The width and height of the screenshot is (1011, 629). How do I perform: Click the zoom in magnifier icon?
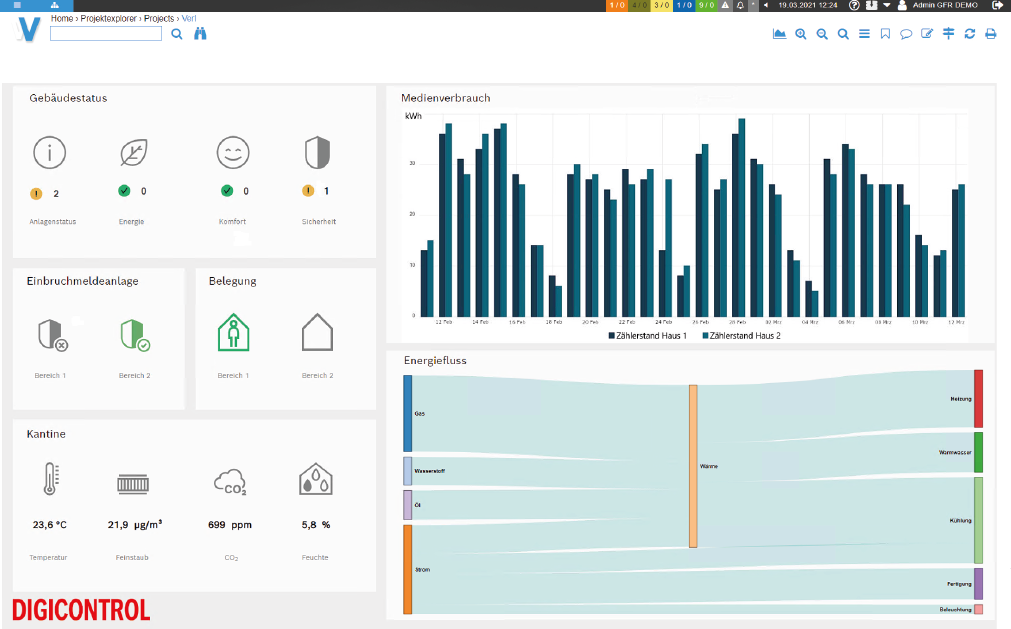point(801,34)
